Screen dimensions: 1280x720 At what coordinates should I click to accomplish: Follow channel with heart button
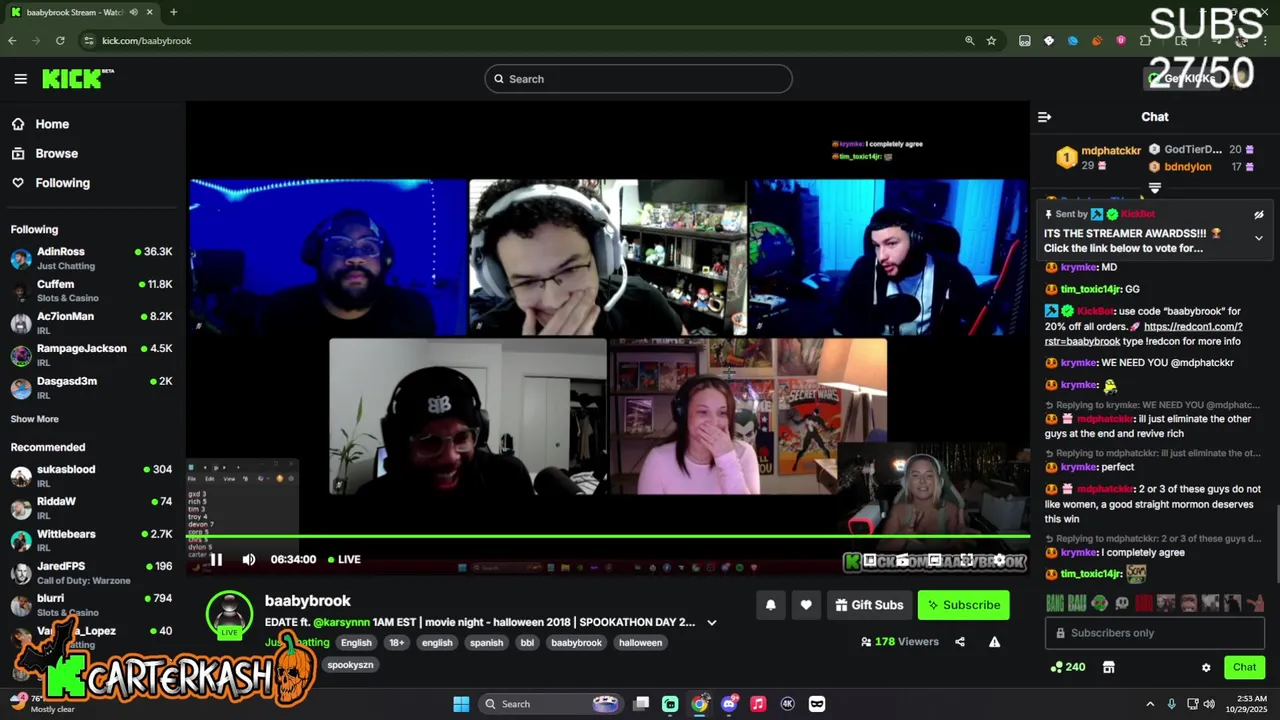point(806,605)
